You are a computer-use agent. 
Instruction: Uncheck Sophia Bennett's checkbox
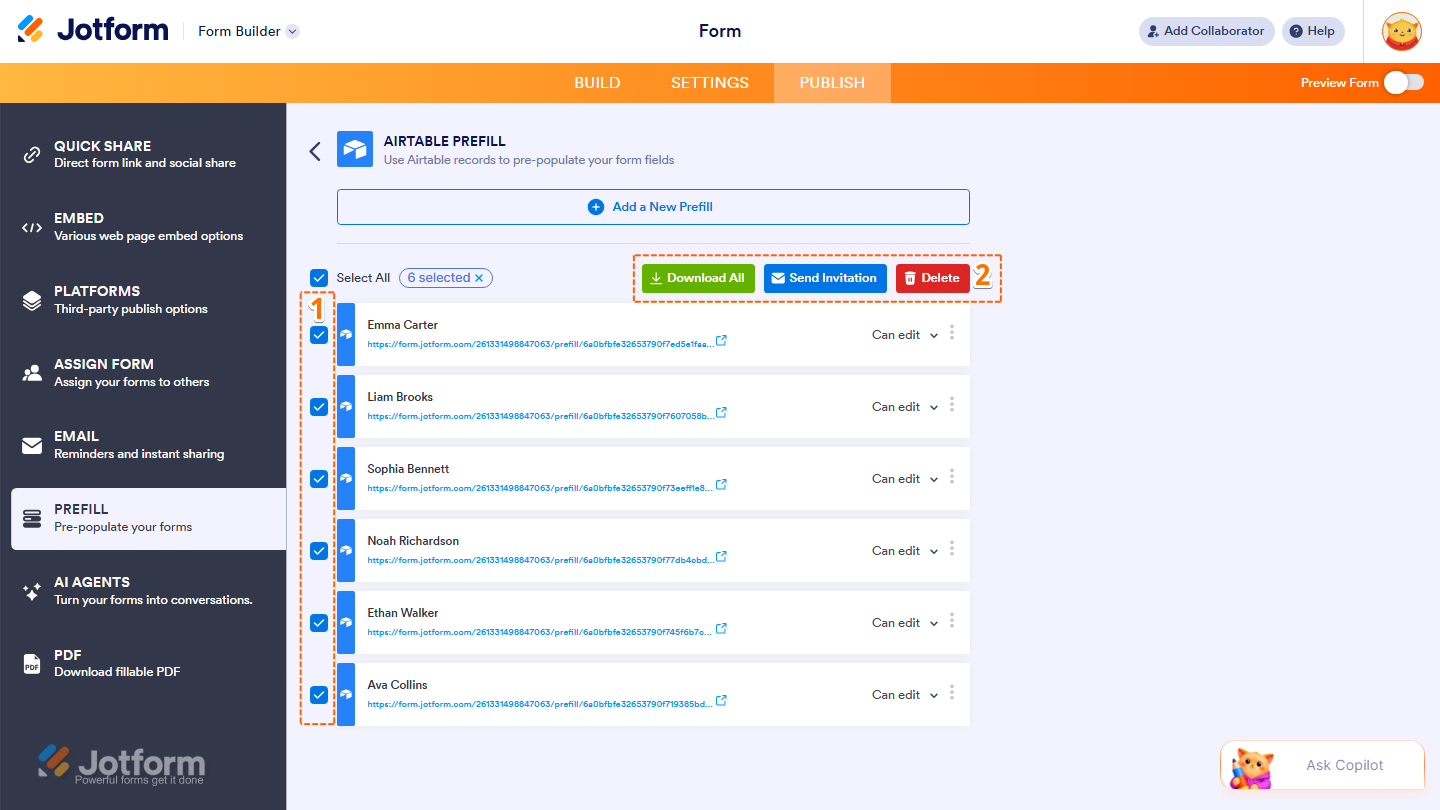point(319,479)
